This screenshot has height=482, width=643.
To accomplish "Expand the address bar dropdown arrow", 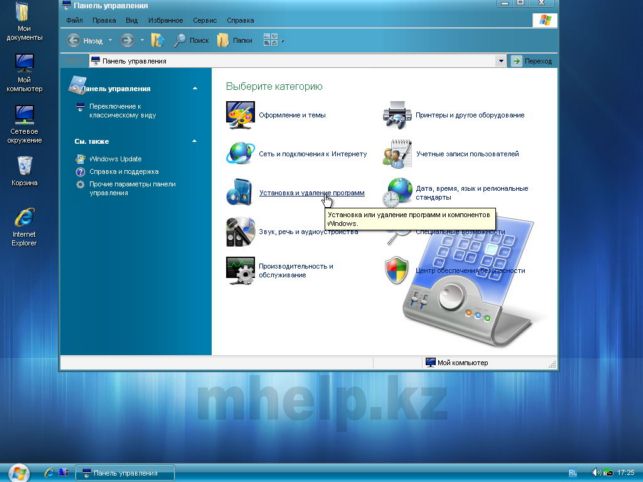I will 500,61.
